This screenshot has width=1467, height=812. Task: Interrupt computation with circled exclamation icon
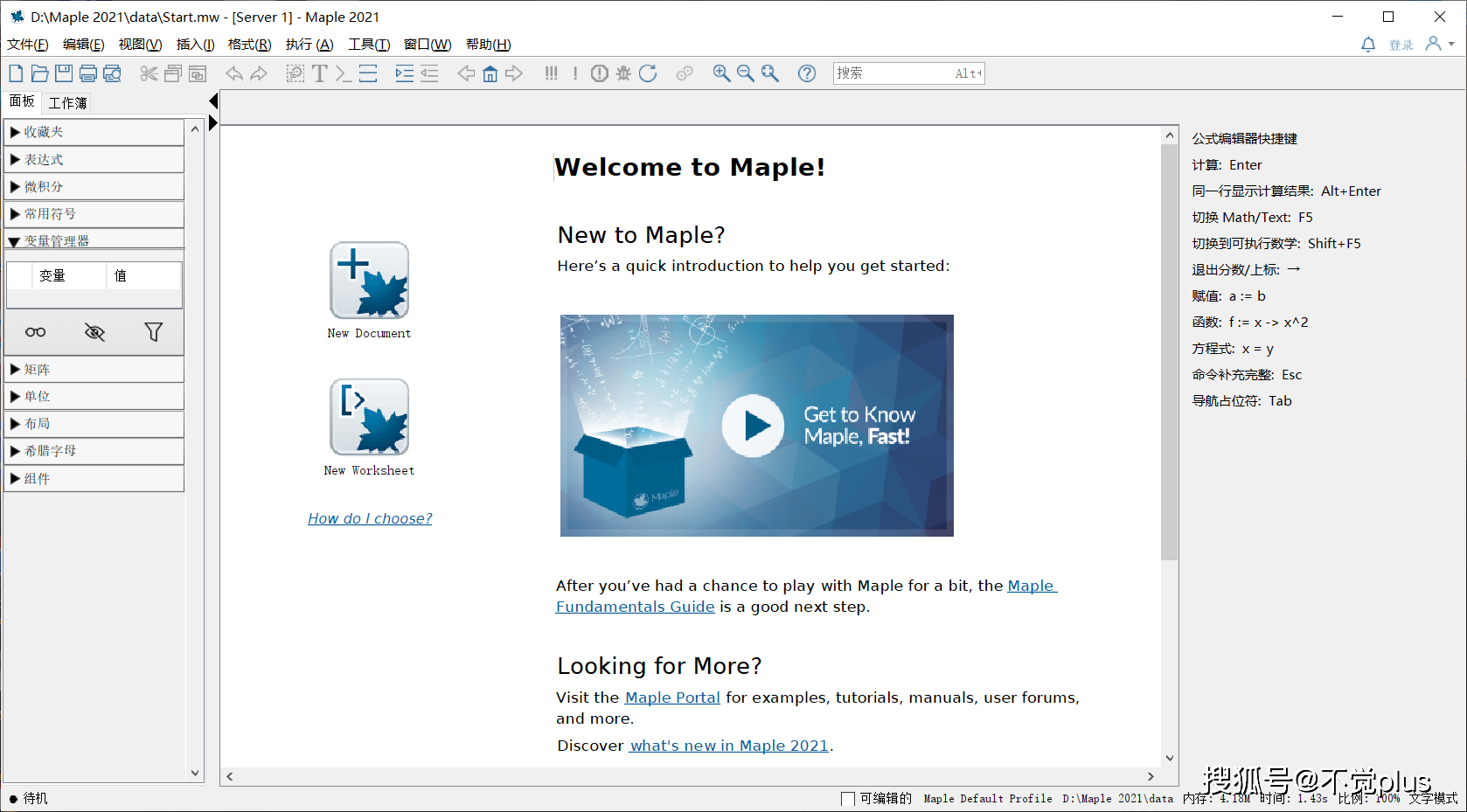point(599,73)
